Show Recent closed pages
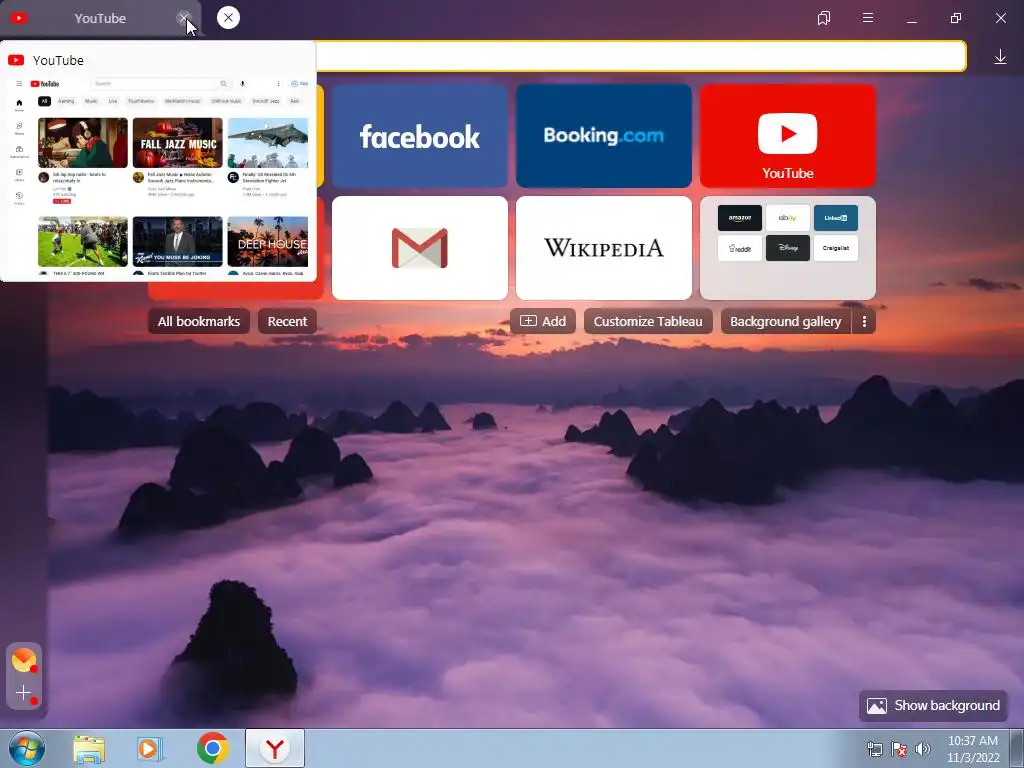1024x768 pixels. click(x=287, y=321)
